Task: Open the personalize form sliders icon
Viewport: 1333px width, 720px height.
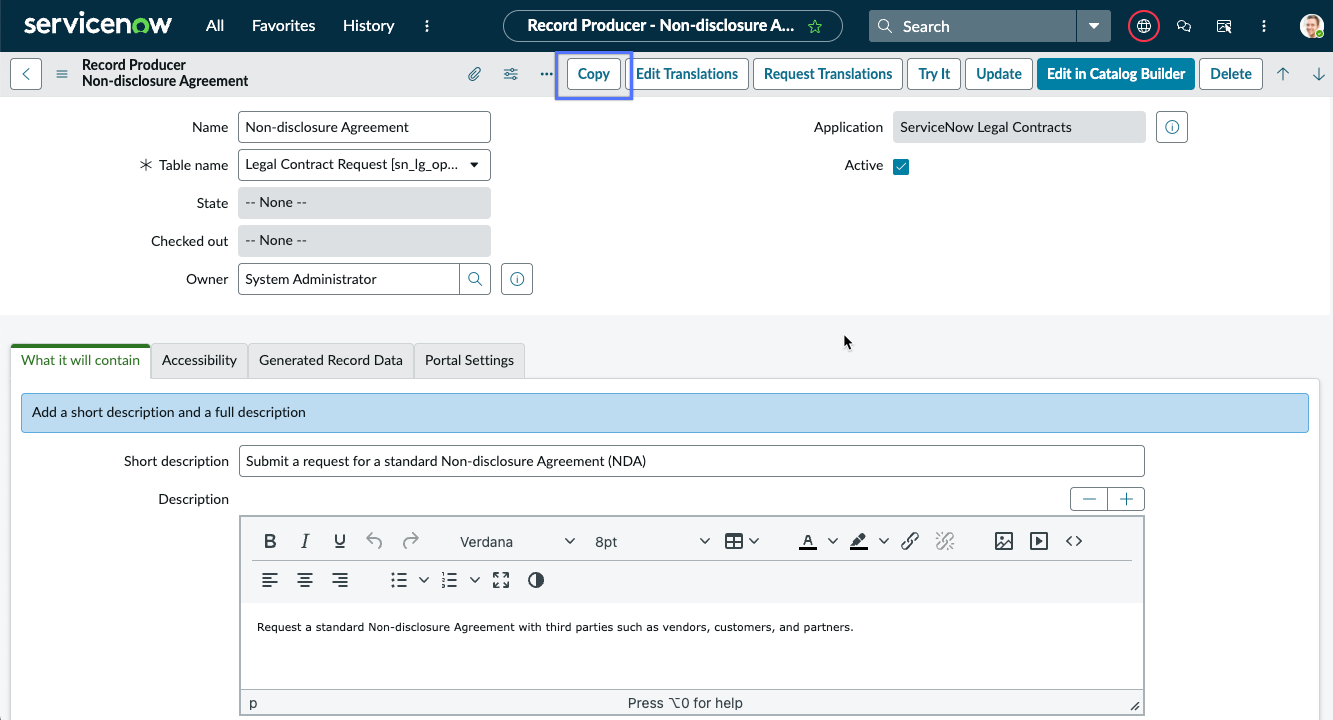Action: pos(511,74)
